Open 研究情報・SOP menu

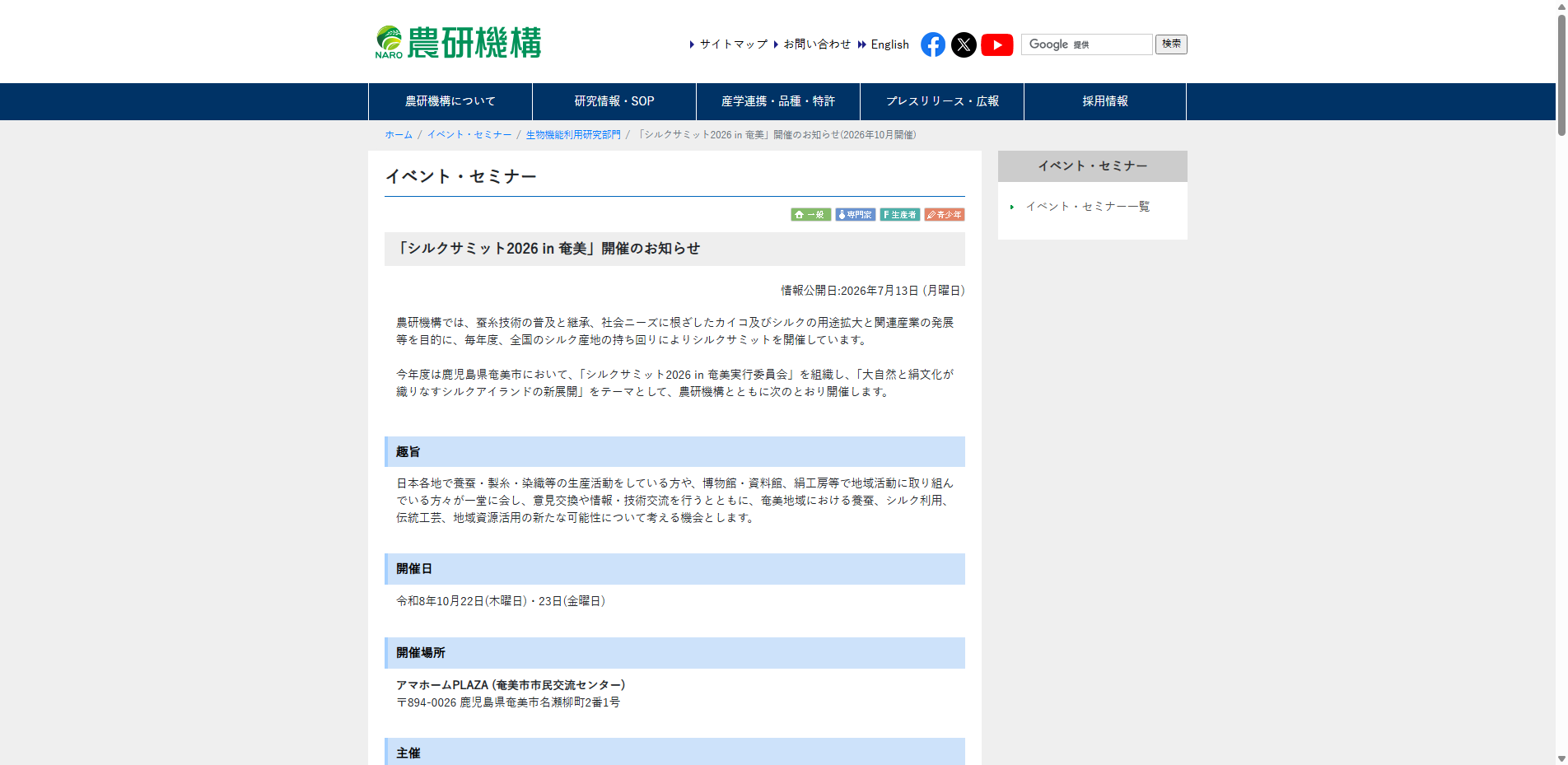614,101
